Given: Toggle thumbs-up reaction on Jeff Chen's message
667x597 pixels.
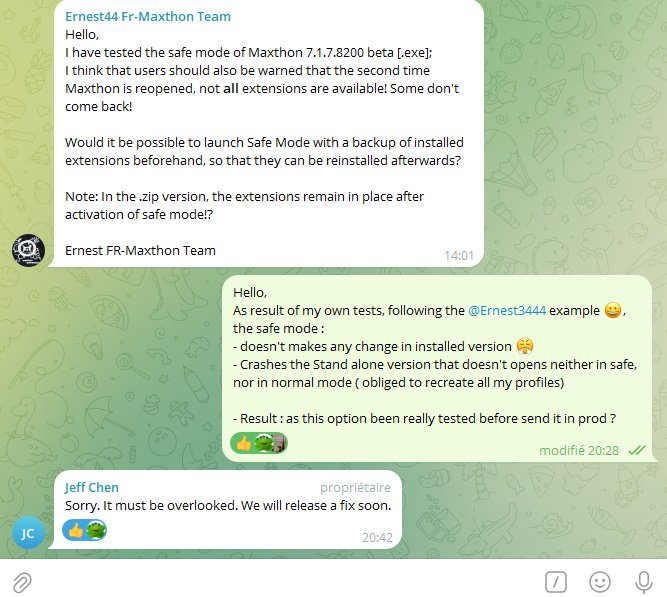Looking at the screenshot, I should point(76,530).
